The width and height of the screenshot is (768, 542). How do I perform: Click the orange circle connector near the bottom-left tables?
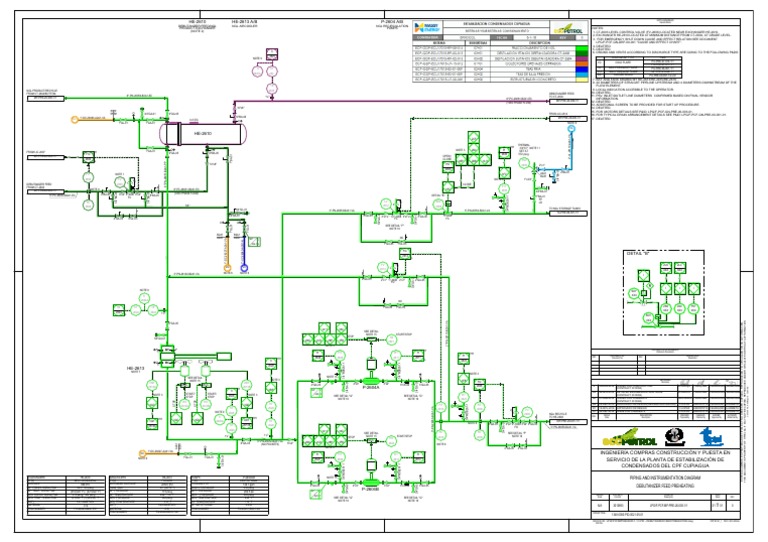click(143, 454)
